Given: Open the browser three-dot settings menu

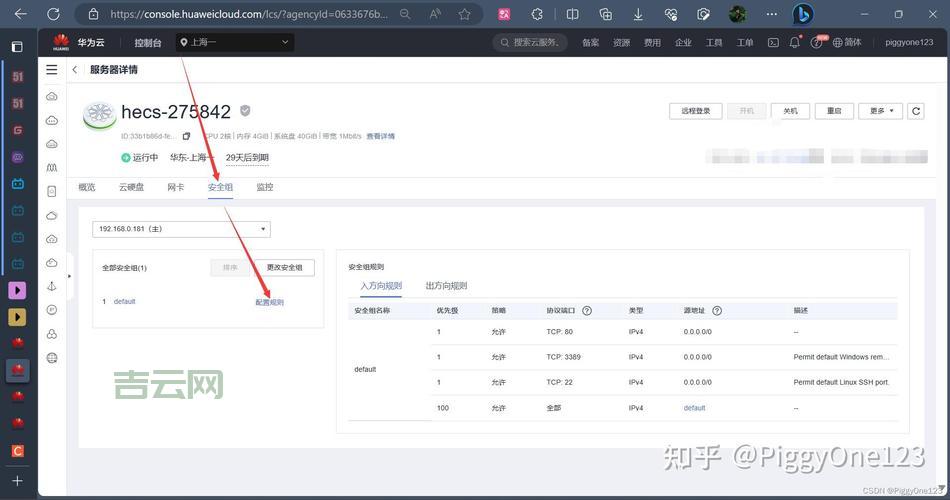Looking at the screenshot, I should coord(771,14).
